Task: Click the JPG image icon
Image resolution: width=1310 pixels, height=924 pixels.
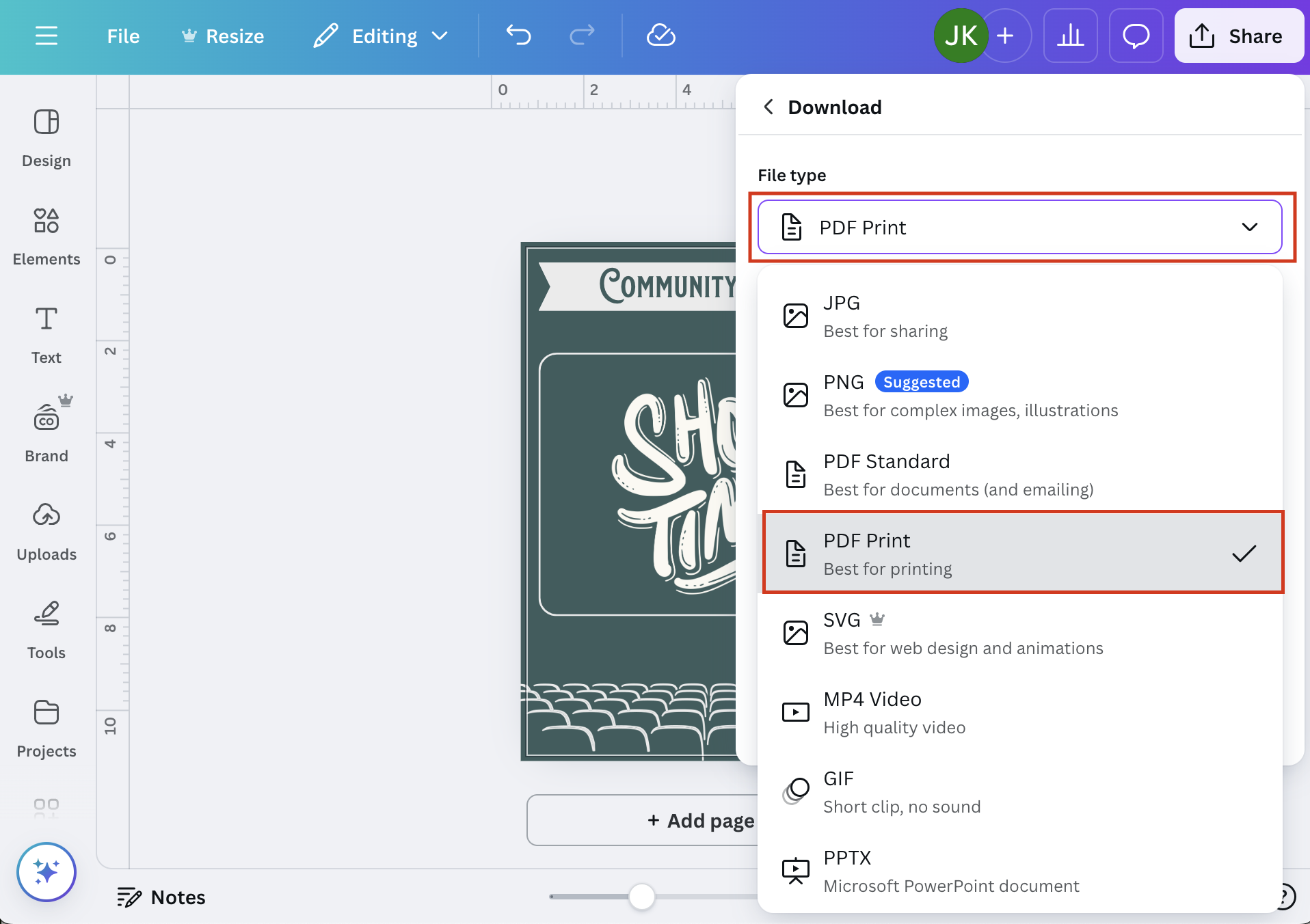Action: [x=796, y=316]
